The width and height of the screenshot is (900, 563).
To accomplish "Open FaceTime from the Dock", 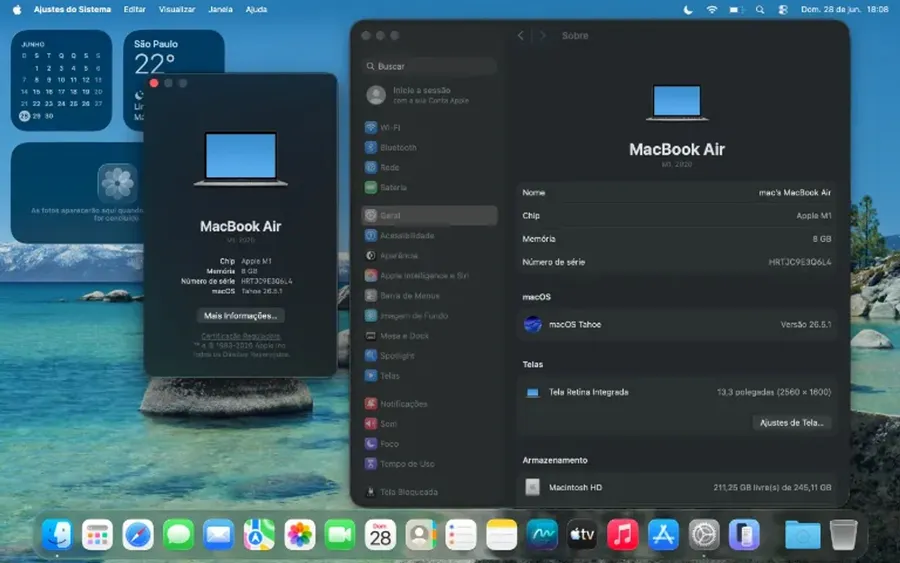I will tap(340, 534).
